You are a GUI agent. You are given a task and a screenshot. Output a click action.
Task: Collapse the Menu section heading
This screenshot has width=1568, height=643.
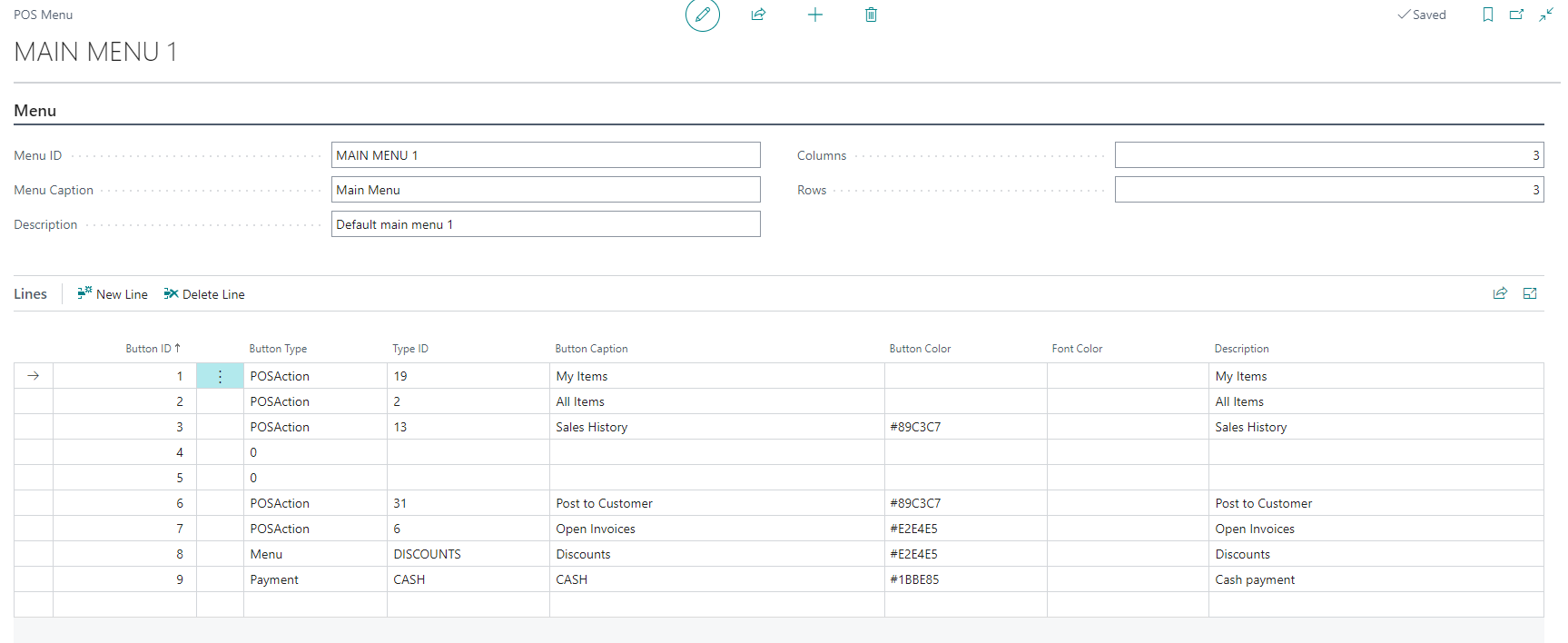(x=35, y=111)
